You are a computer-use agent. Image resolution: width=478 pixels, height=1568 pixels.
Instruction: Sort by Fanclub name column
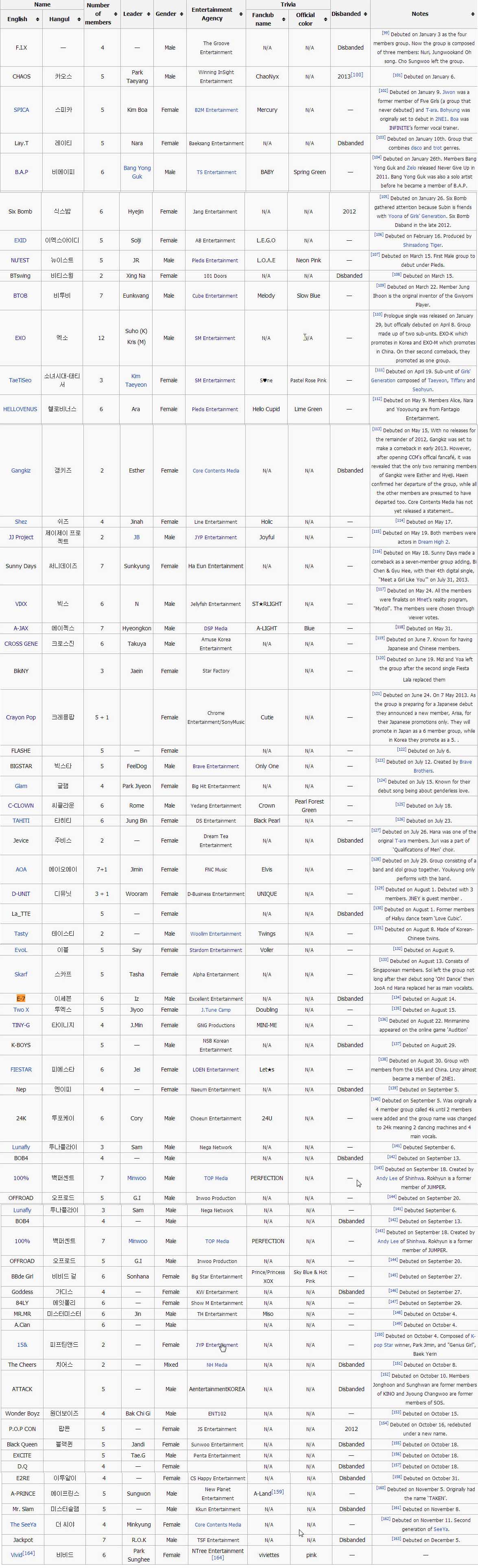[x=284, y=20]
